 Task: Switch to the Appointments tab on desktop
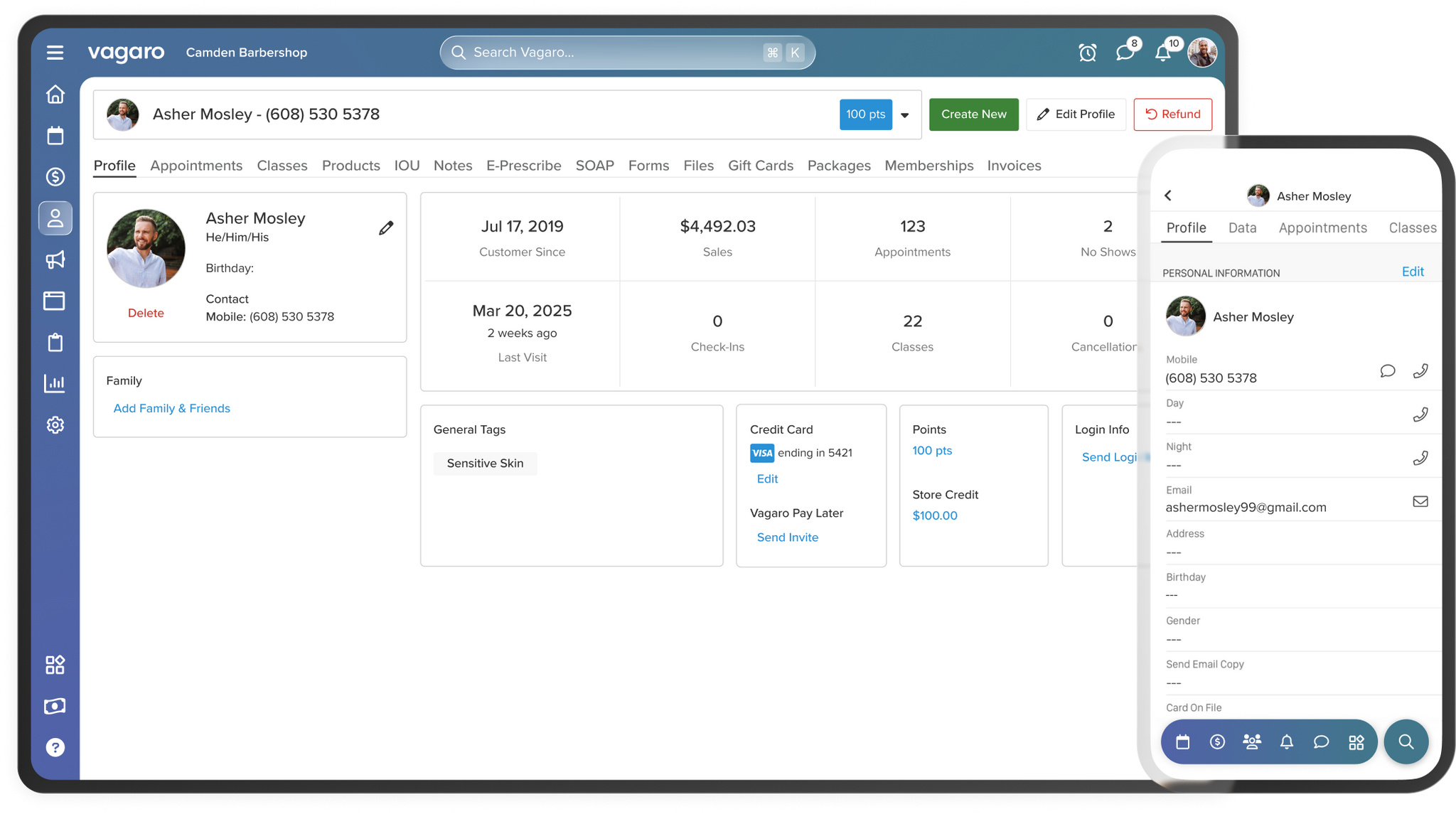196,166
